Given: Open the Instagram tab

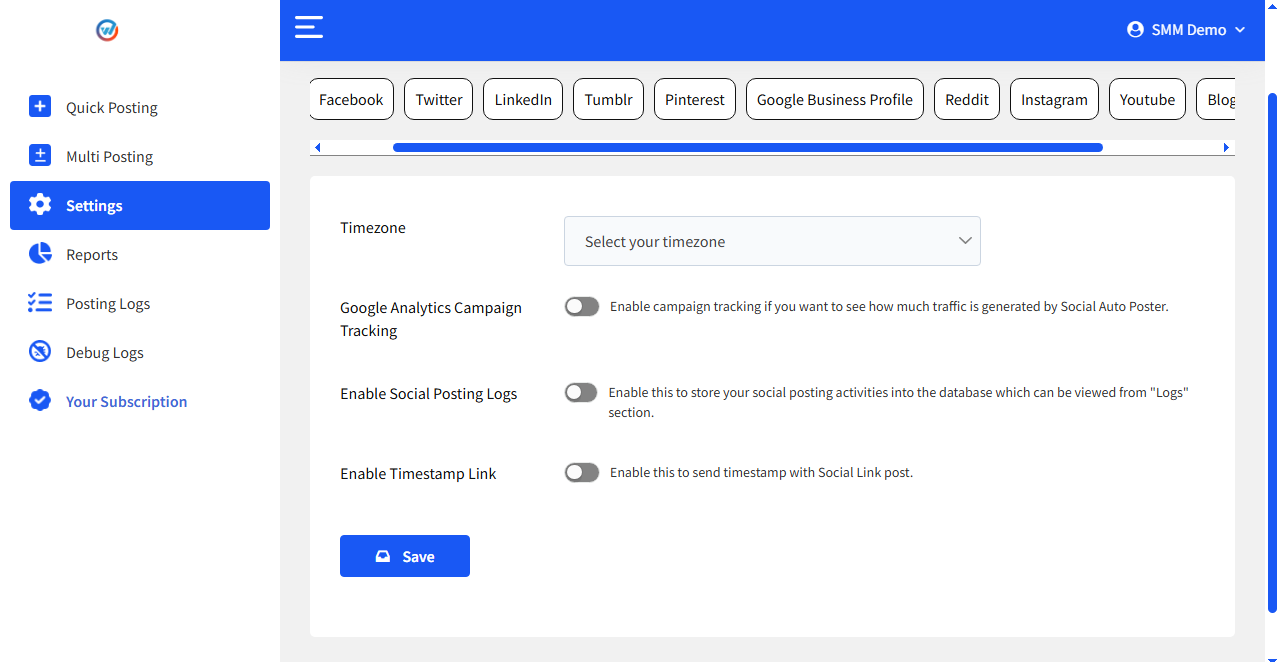Looking at the screenshot, I should (1054, 99).
